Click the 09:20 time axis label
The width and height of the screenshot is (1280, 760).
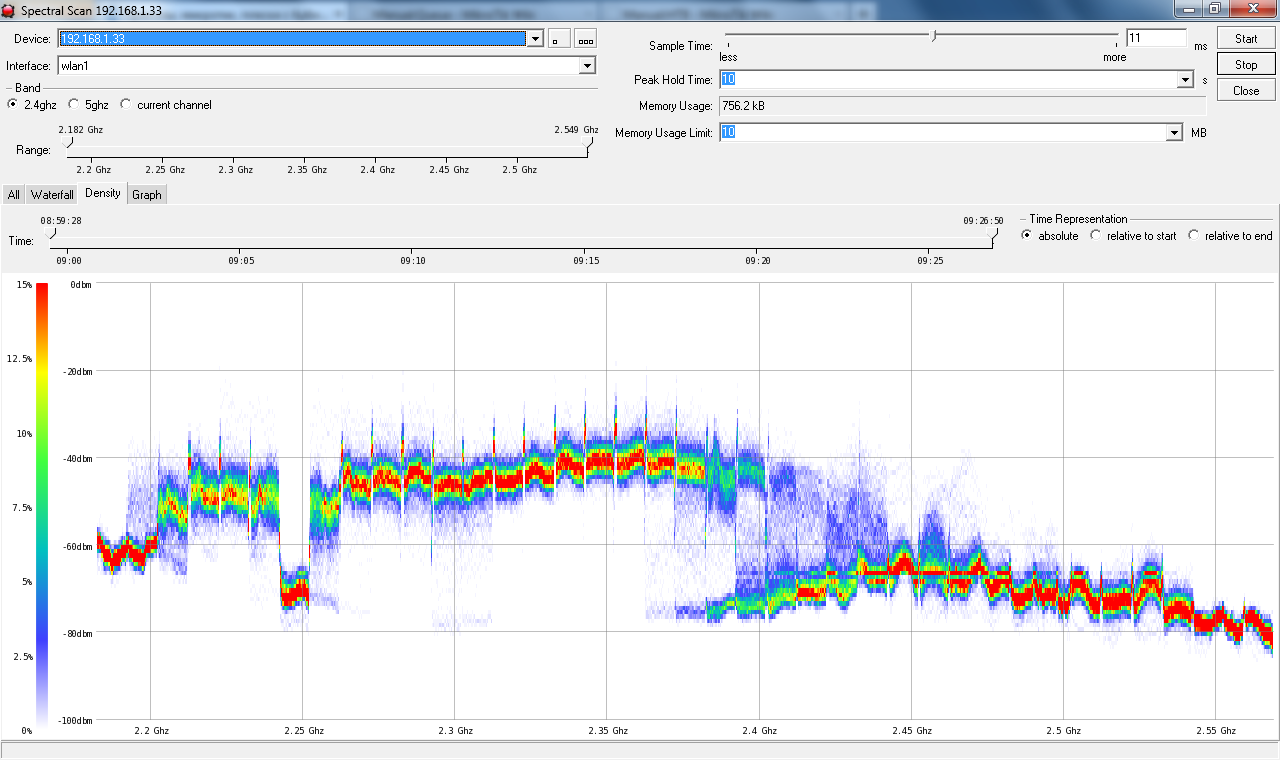[758, 261]
